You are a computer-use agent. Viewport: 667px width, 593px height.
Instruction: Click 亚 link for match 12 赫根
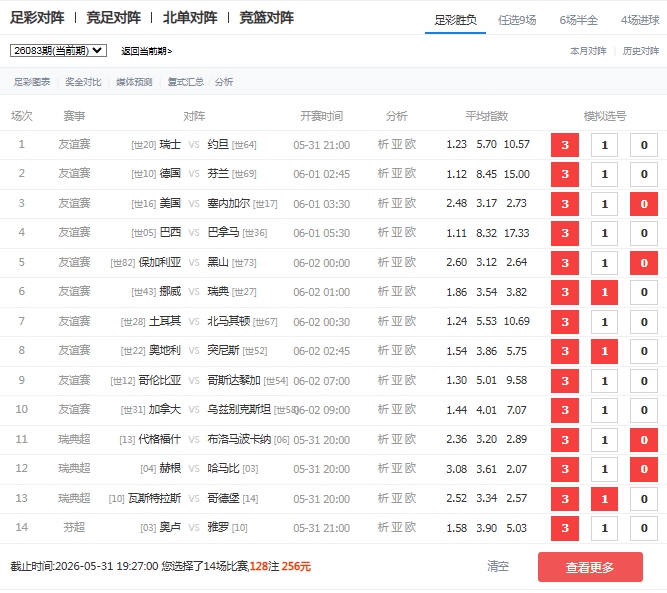pos(397,468)
